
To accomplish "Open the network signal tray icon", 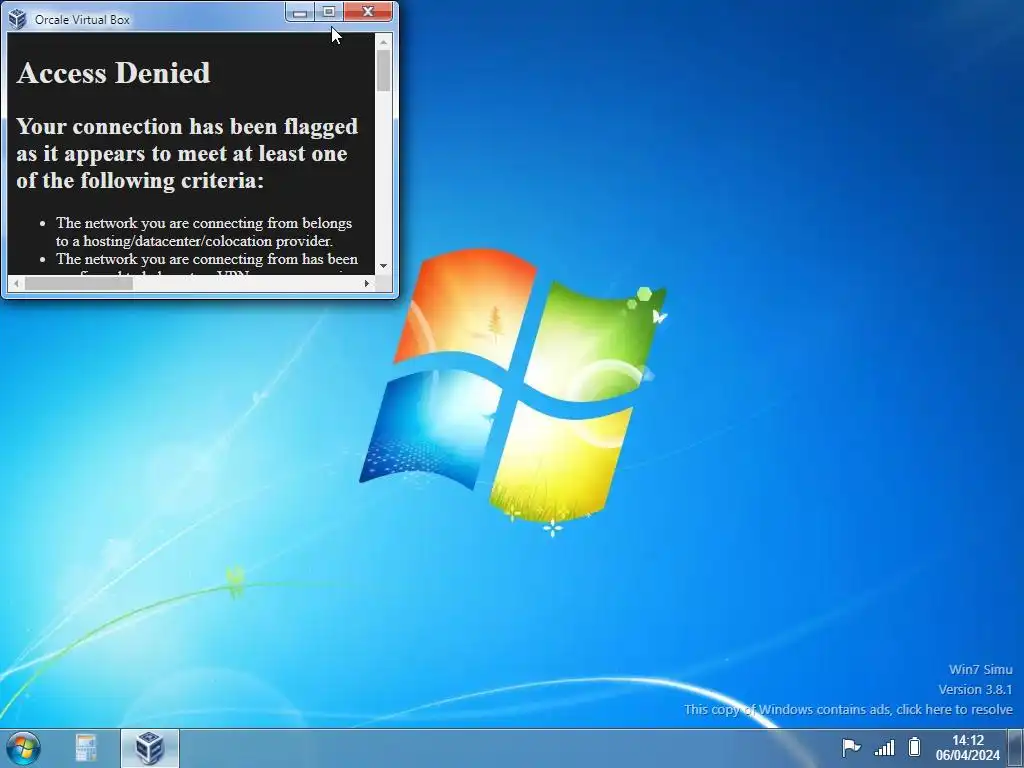I will coord(884,747).
